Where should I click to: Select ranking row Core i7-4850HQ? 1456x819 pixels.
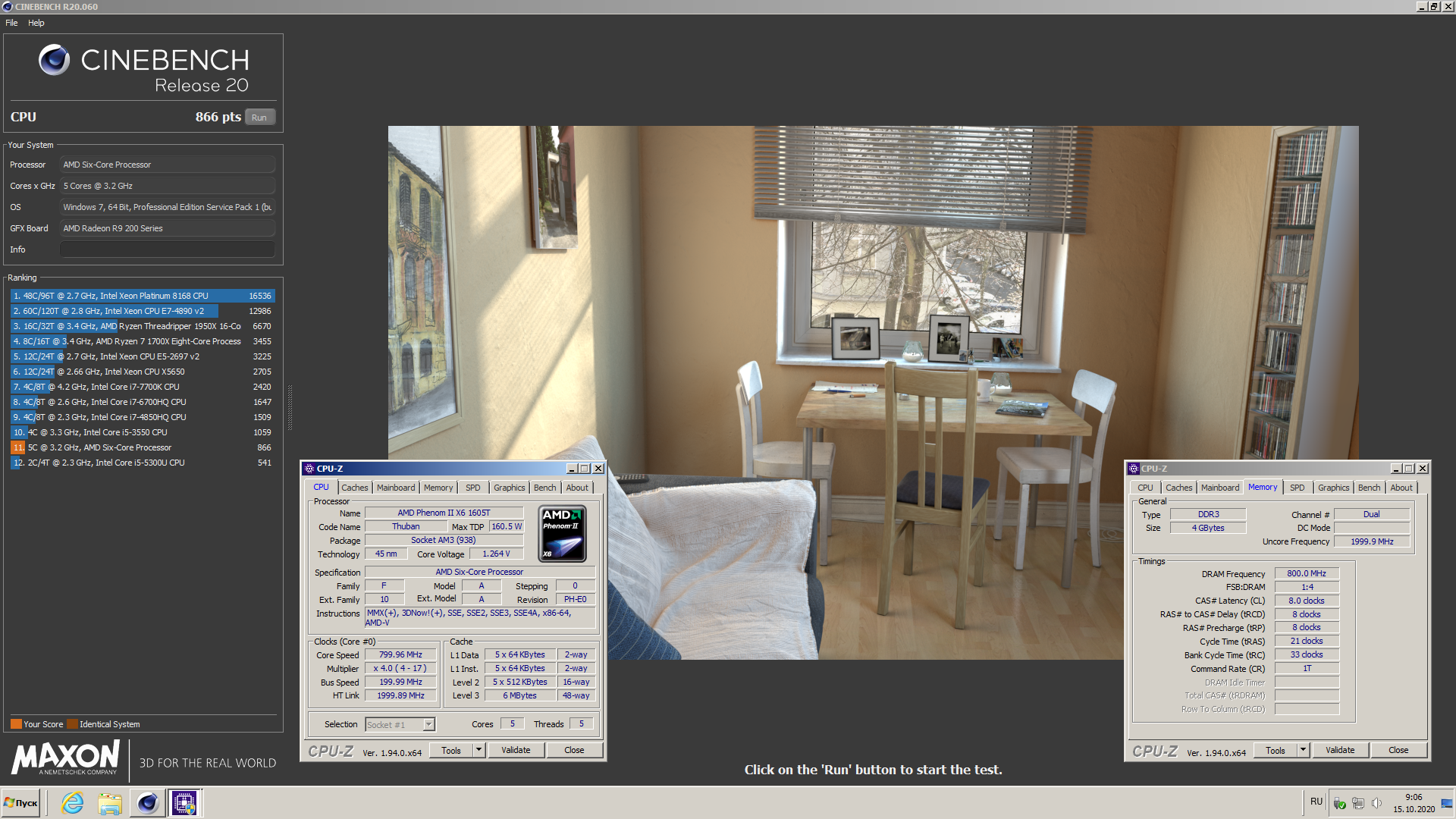tap(143, 417)
